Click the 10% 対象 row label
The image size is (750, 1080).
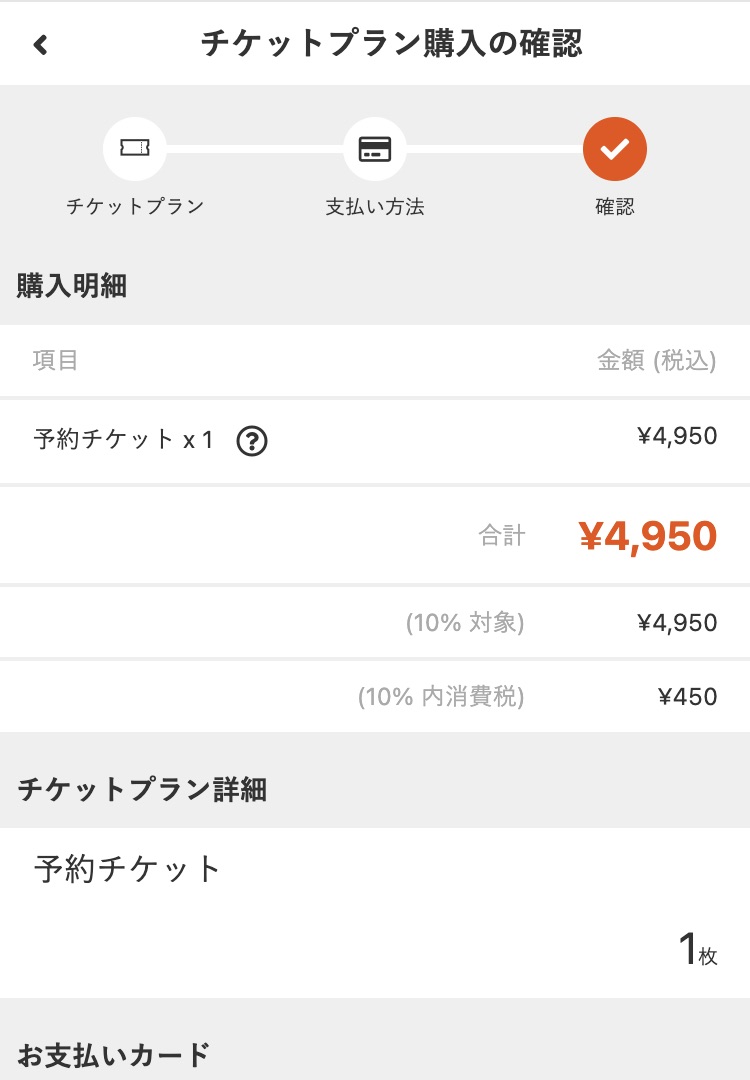tap(465, 623)
